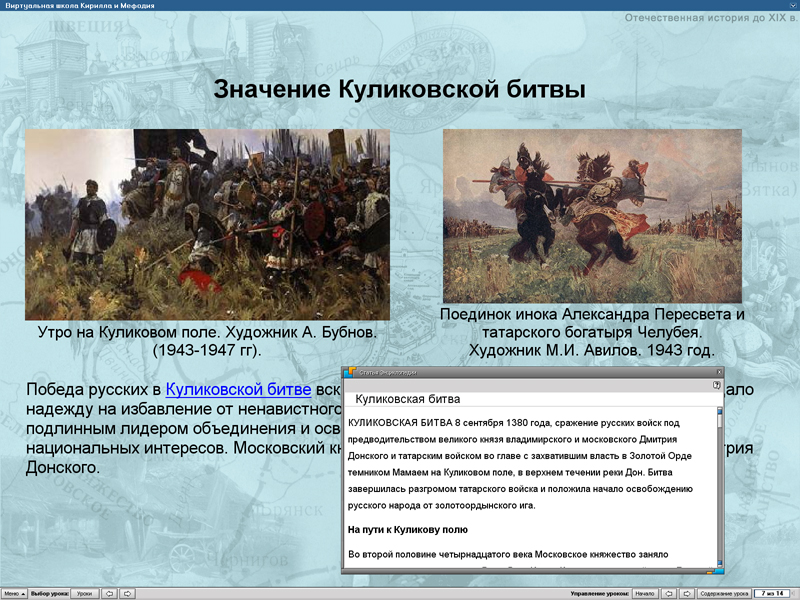
Task: Click the Уроки button
Action: tap(84, 593)
